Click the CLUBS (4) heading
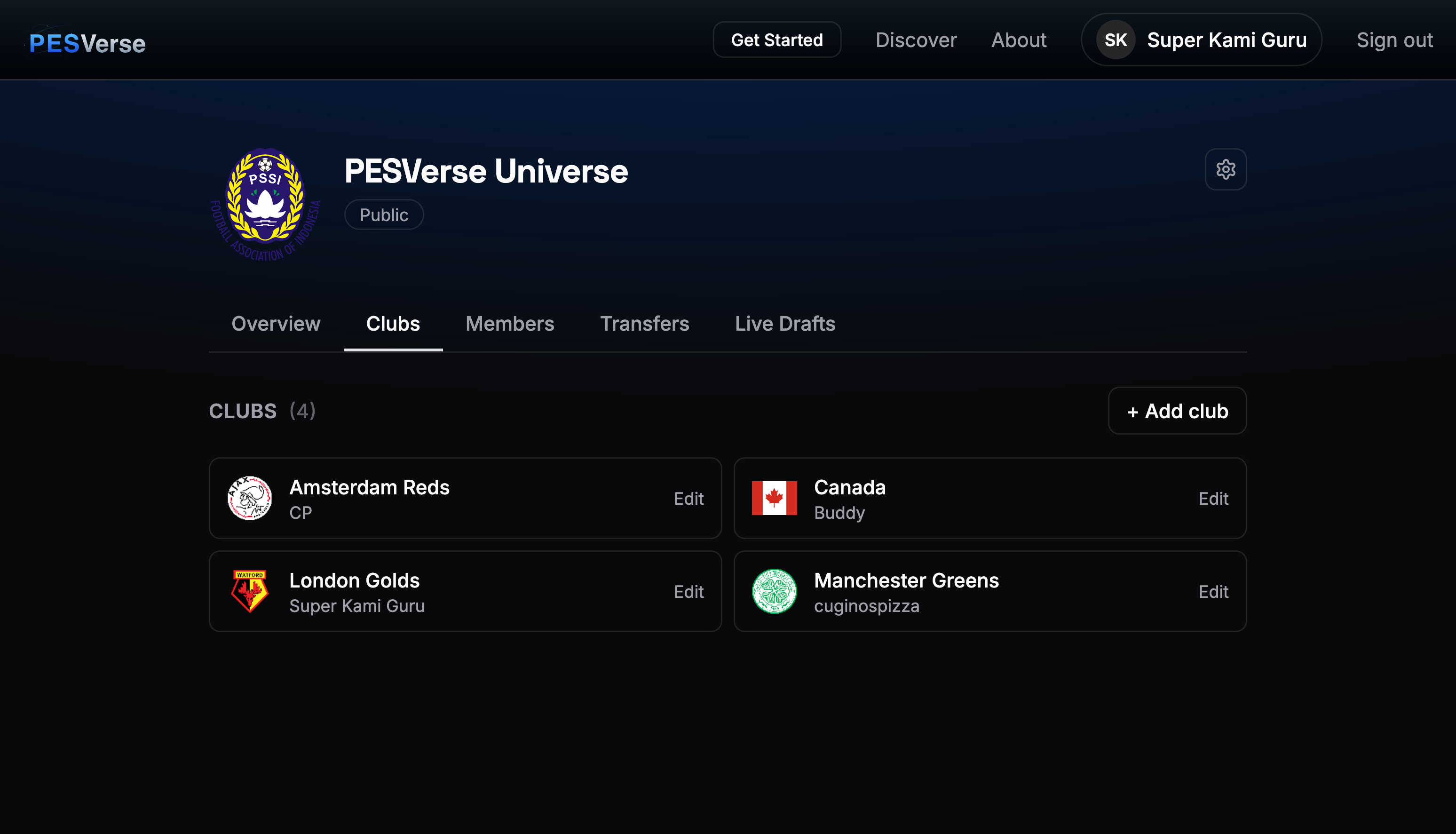 click(x=262, y=411)
